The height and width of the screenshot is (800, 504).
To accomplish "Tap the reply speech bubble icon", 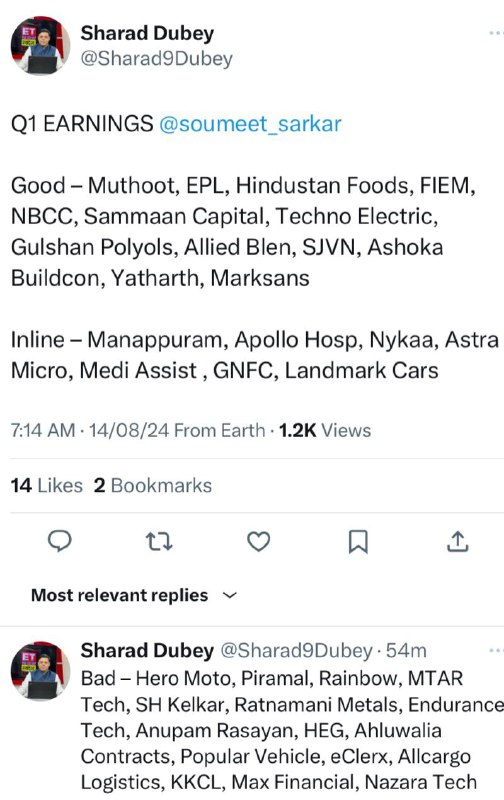I will pyautogui.click(x=60, y=541).
